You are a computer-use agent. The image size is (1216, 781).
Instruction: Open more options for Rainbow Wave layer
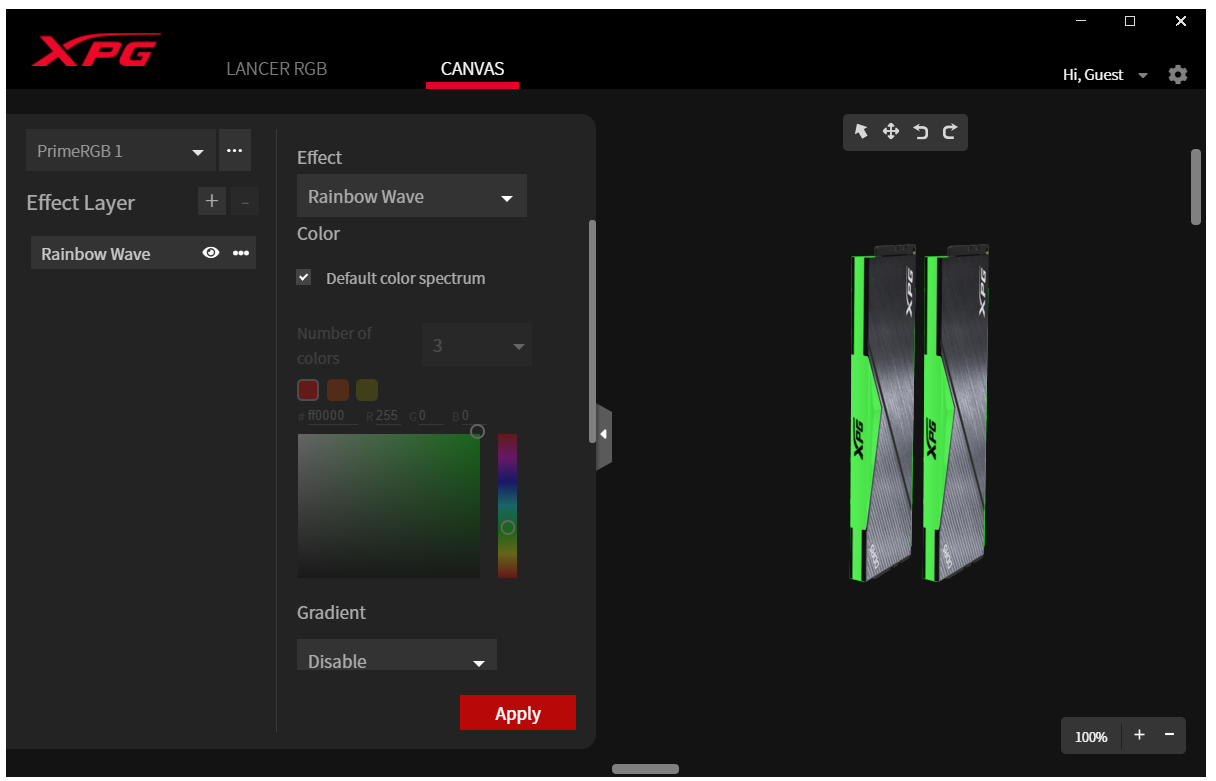tap(241, 254)
